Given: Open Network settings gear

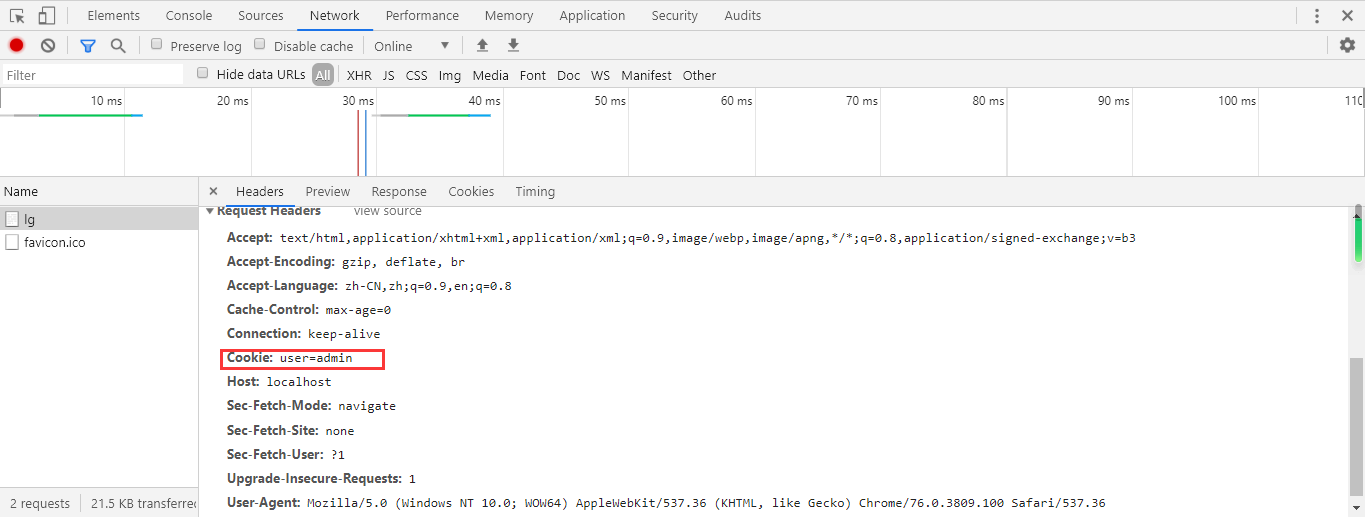Looking at the screenshot, I should pyautogui.click(x=1347, y=46).
